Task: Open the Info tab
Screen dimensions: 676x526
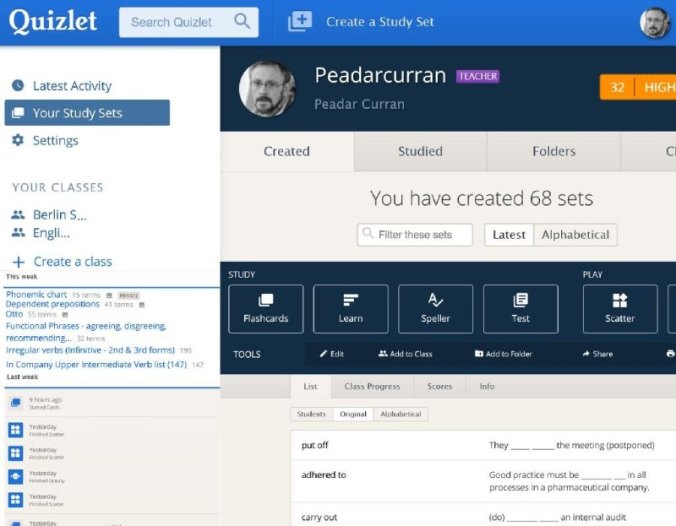Action: tap(487, 386)
